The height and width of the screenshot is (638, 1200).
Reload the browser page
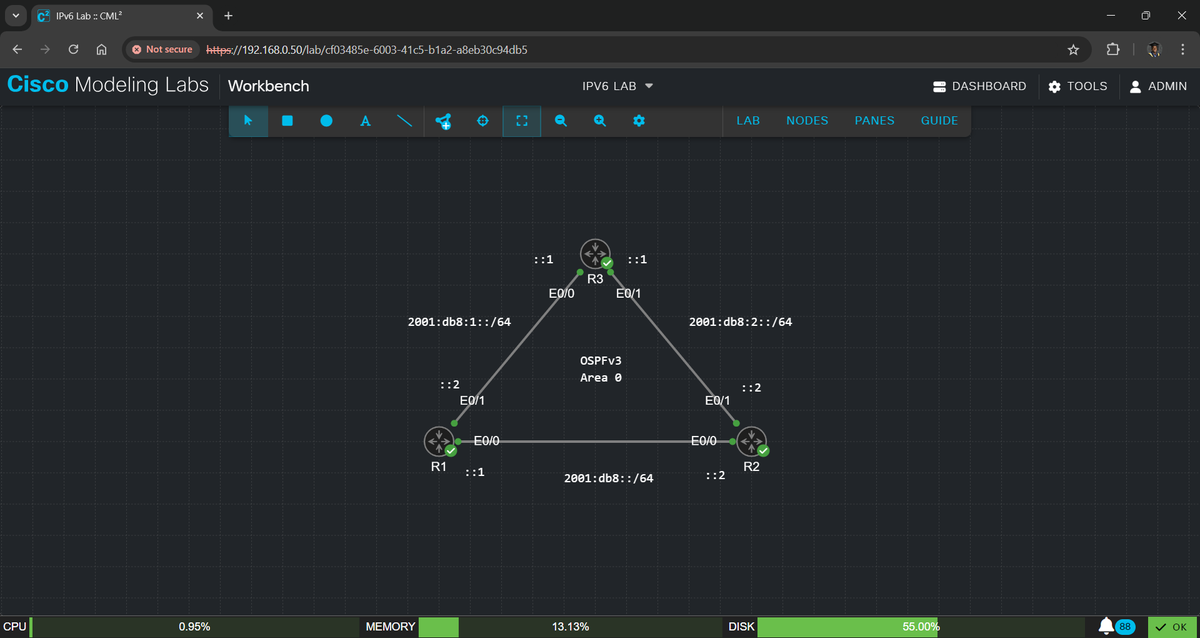(x=74, y=49)
